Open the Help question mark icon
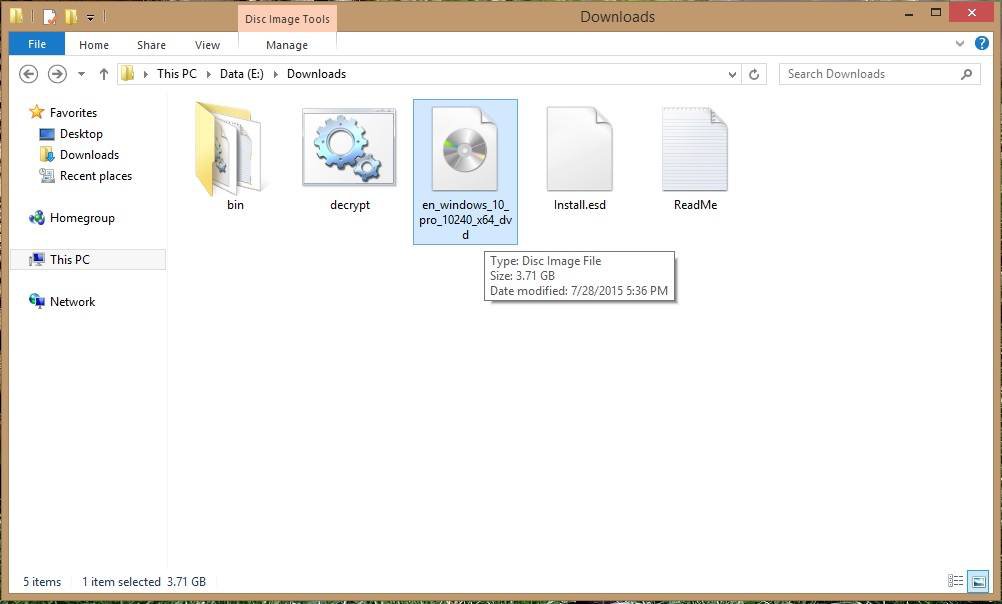Screen dimensions: 1002x604 click(982, 43)
